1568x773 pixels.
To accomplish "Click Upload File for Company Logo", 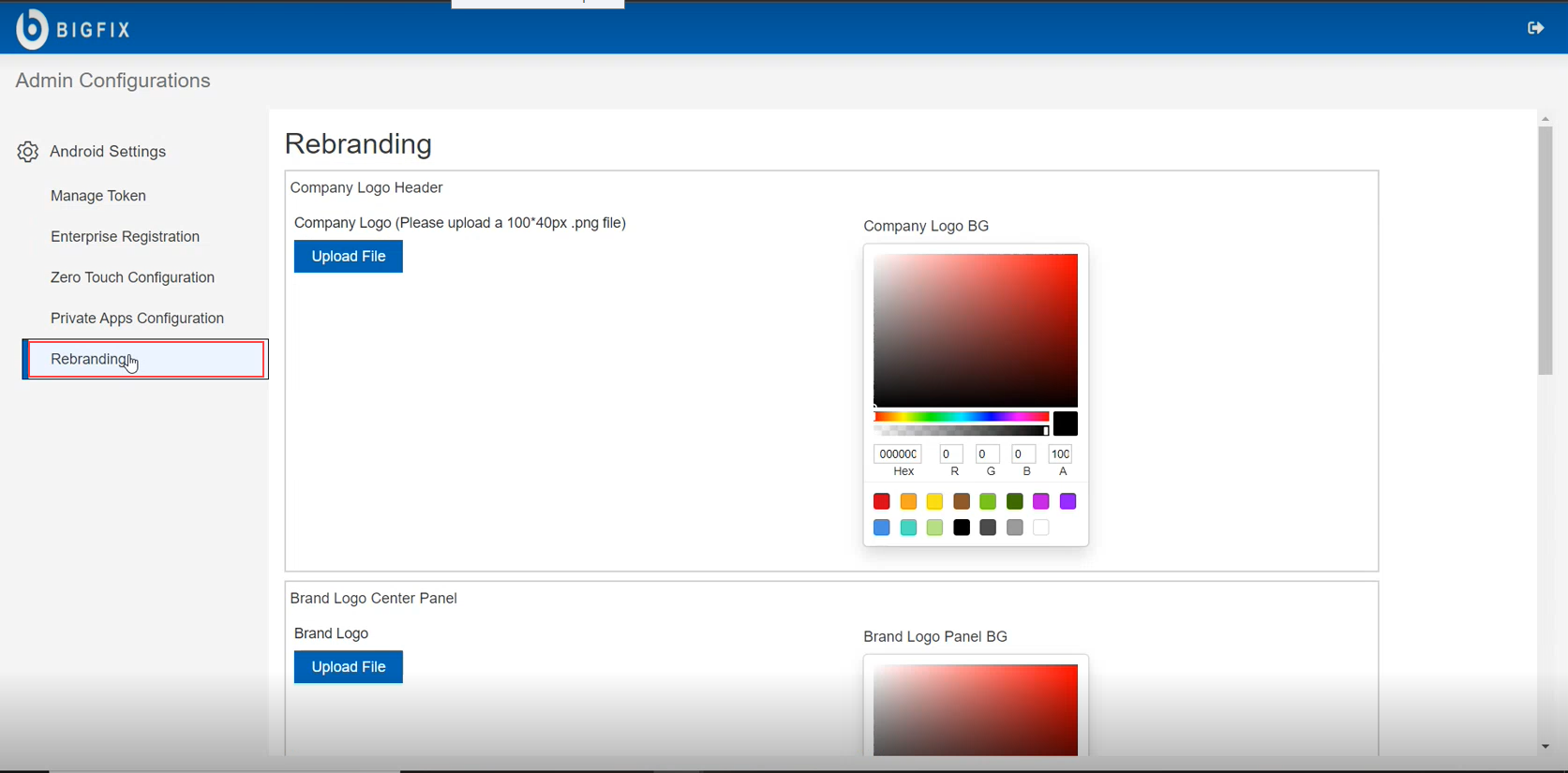I will pos(348,257).
